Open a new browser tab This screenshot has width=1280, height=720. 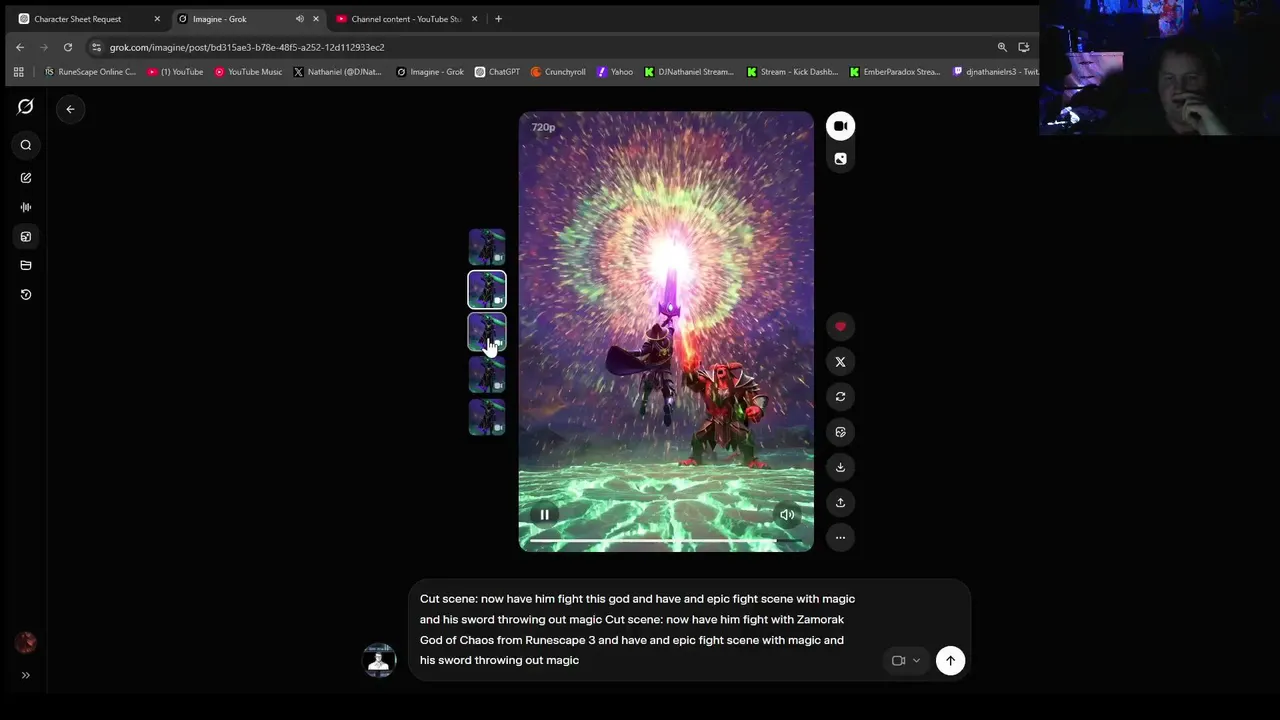click(498, 19)
